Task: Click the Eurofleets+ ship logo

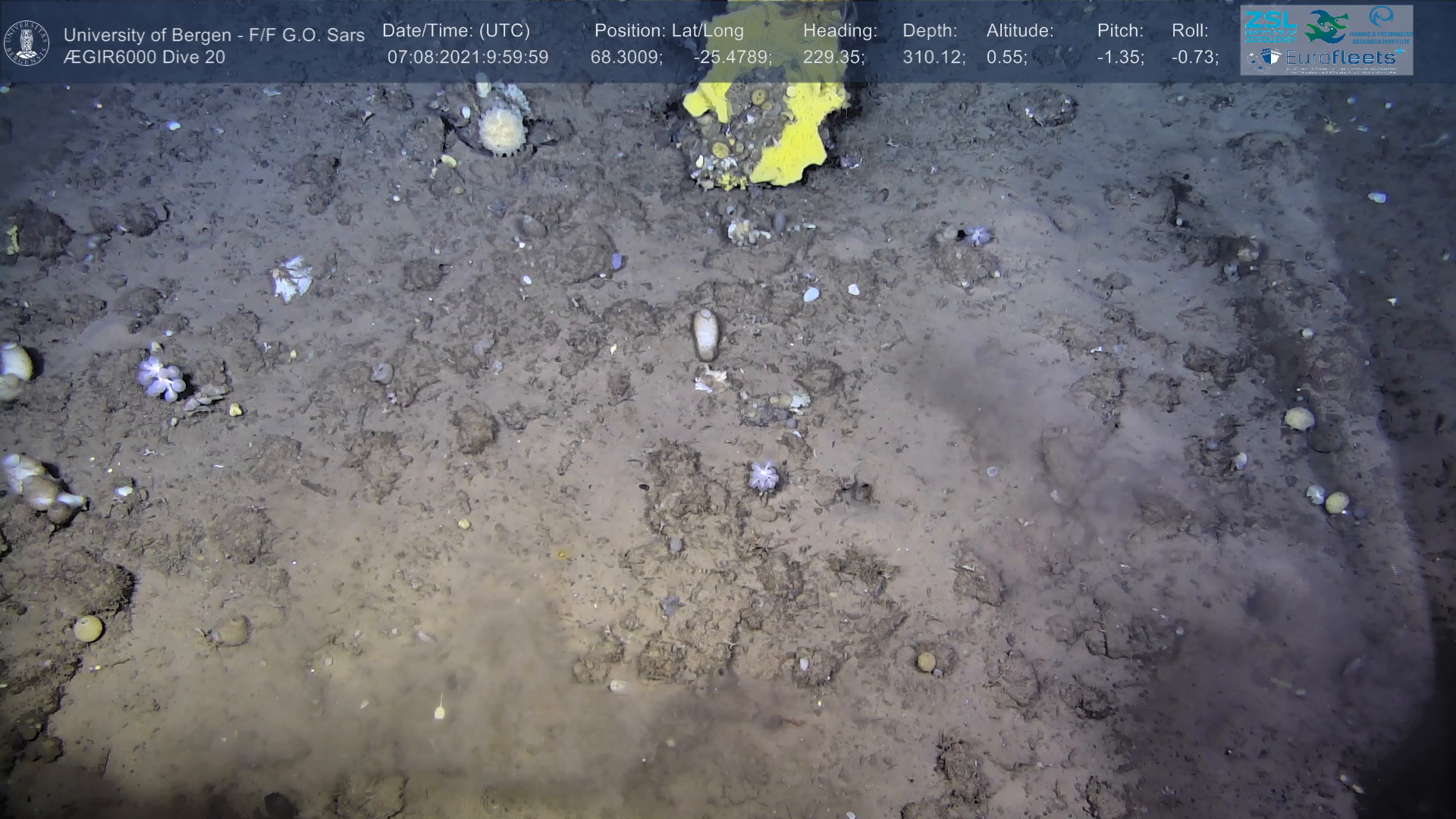Action: pyautogui.click(x=1265, y=58)
